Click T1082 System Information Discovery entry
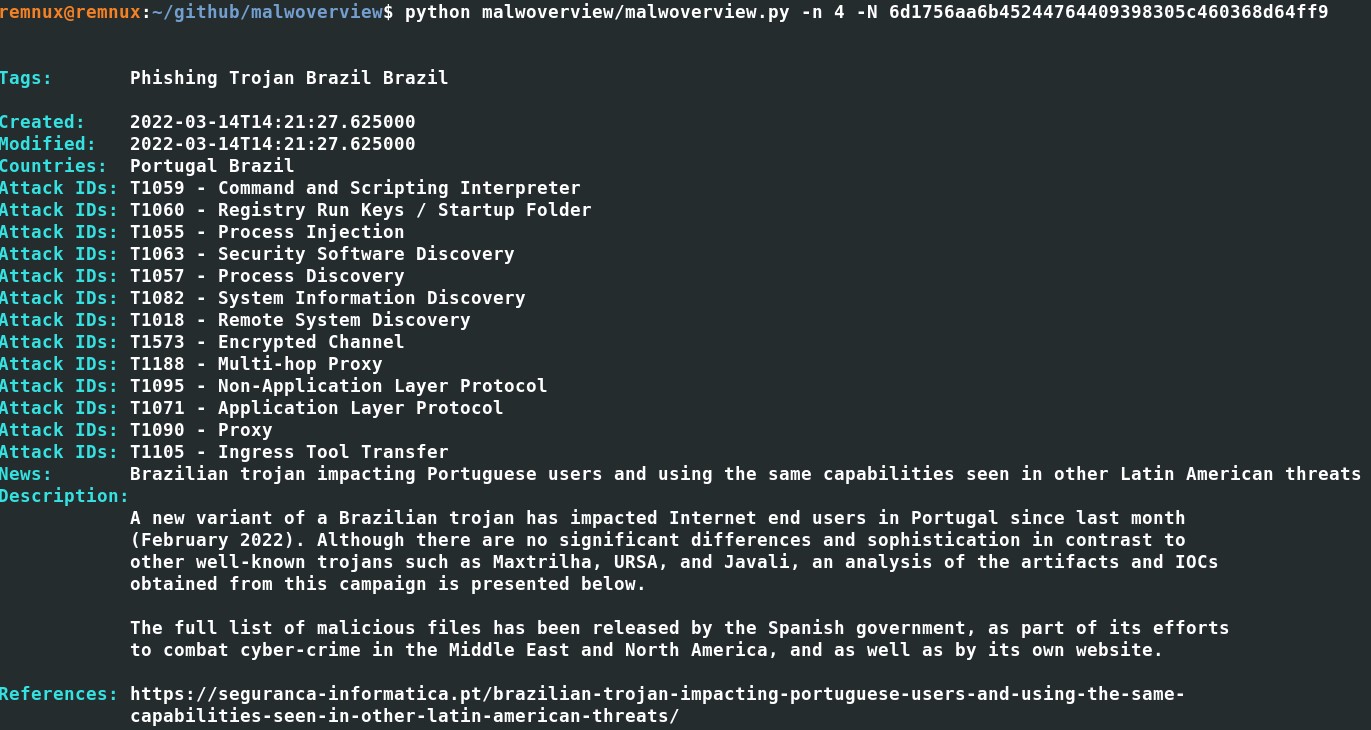 click(327, 298)
